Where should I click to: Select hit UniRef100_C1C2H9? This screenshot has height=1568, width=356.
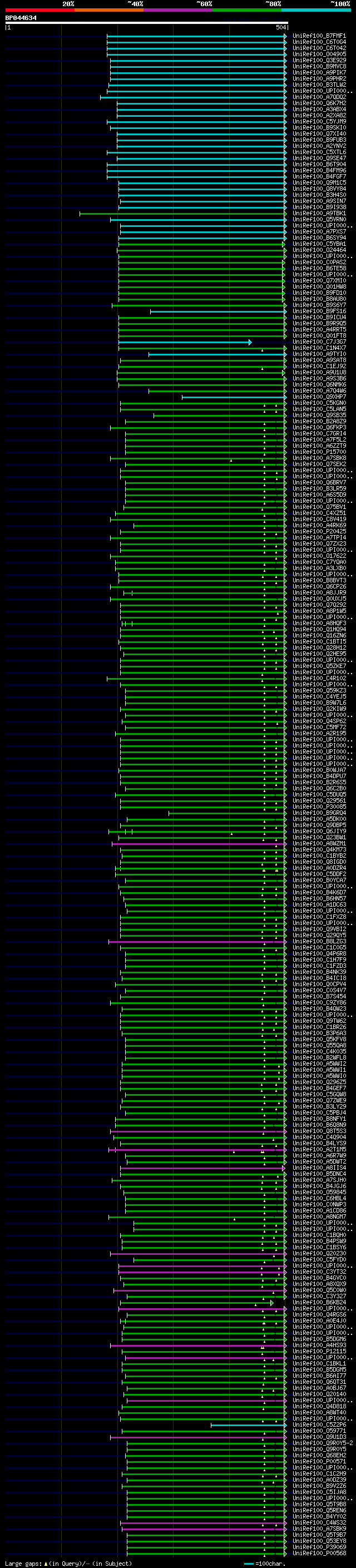pos(319,1473)
